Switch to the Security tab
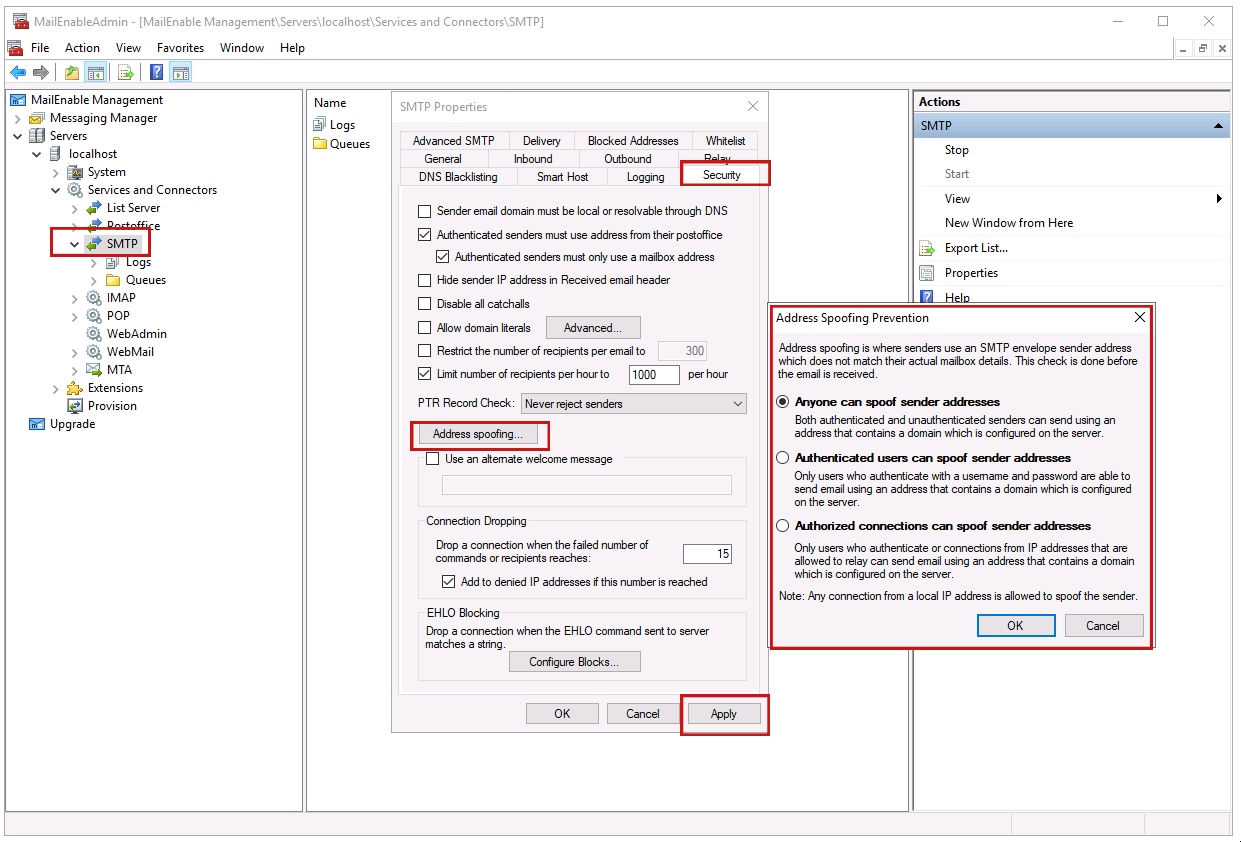Image resolution: width=1241 pixels, height=842 pixels. 722,175
